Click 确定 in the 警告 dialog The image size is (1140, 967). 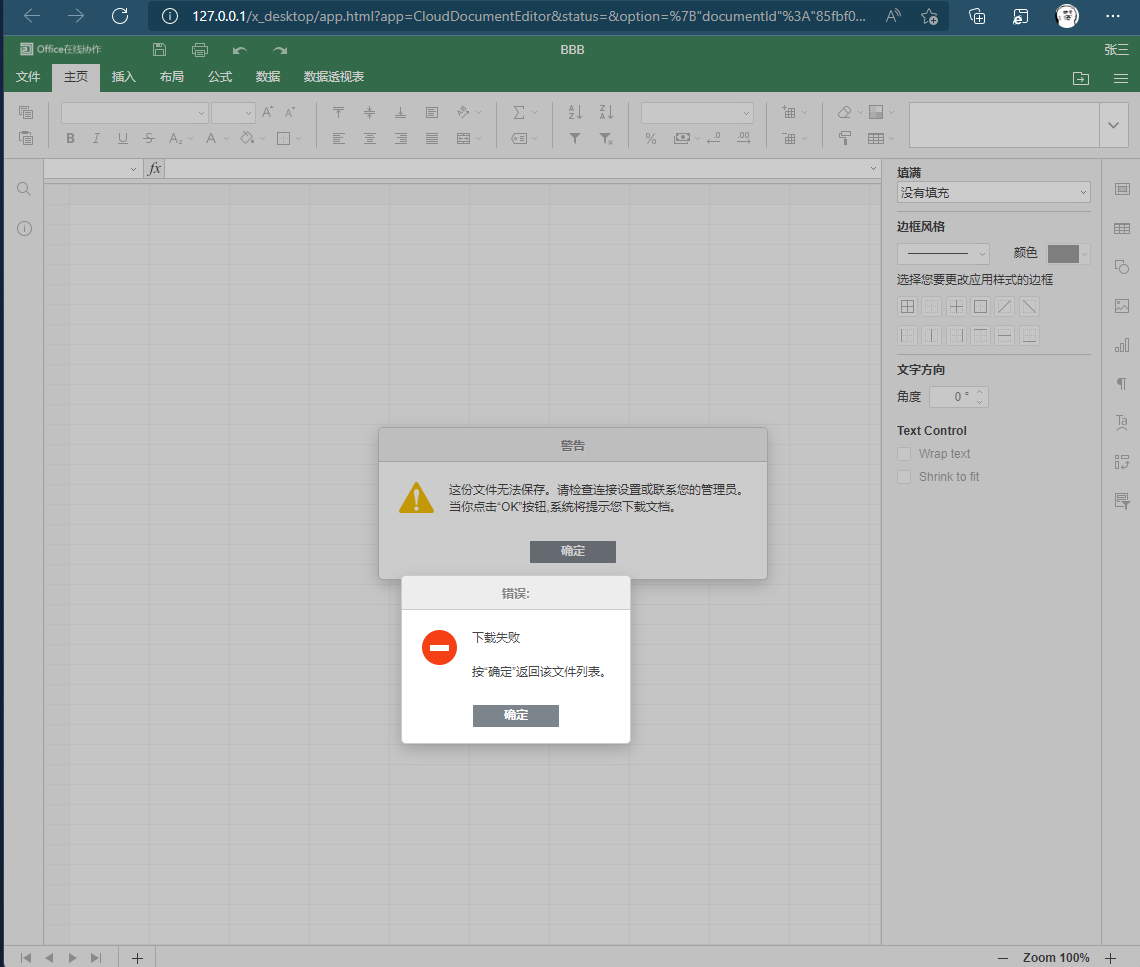click(572, 551)
